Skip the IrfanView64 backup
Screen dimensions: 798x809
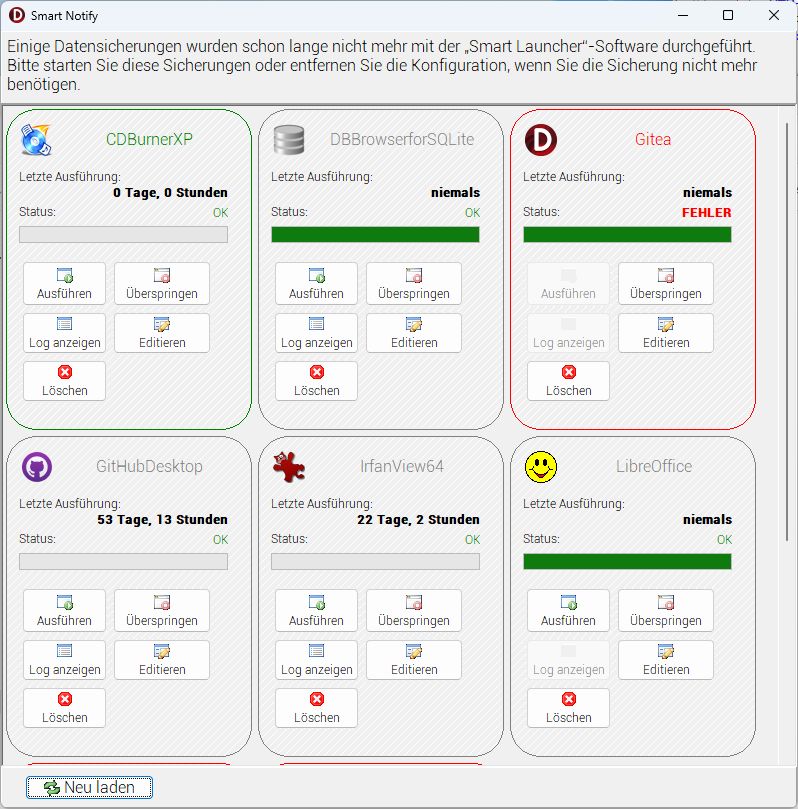pos(414,610)
